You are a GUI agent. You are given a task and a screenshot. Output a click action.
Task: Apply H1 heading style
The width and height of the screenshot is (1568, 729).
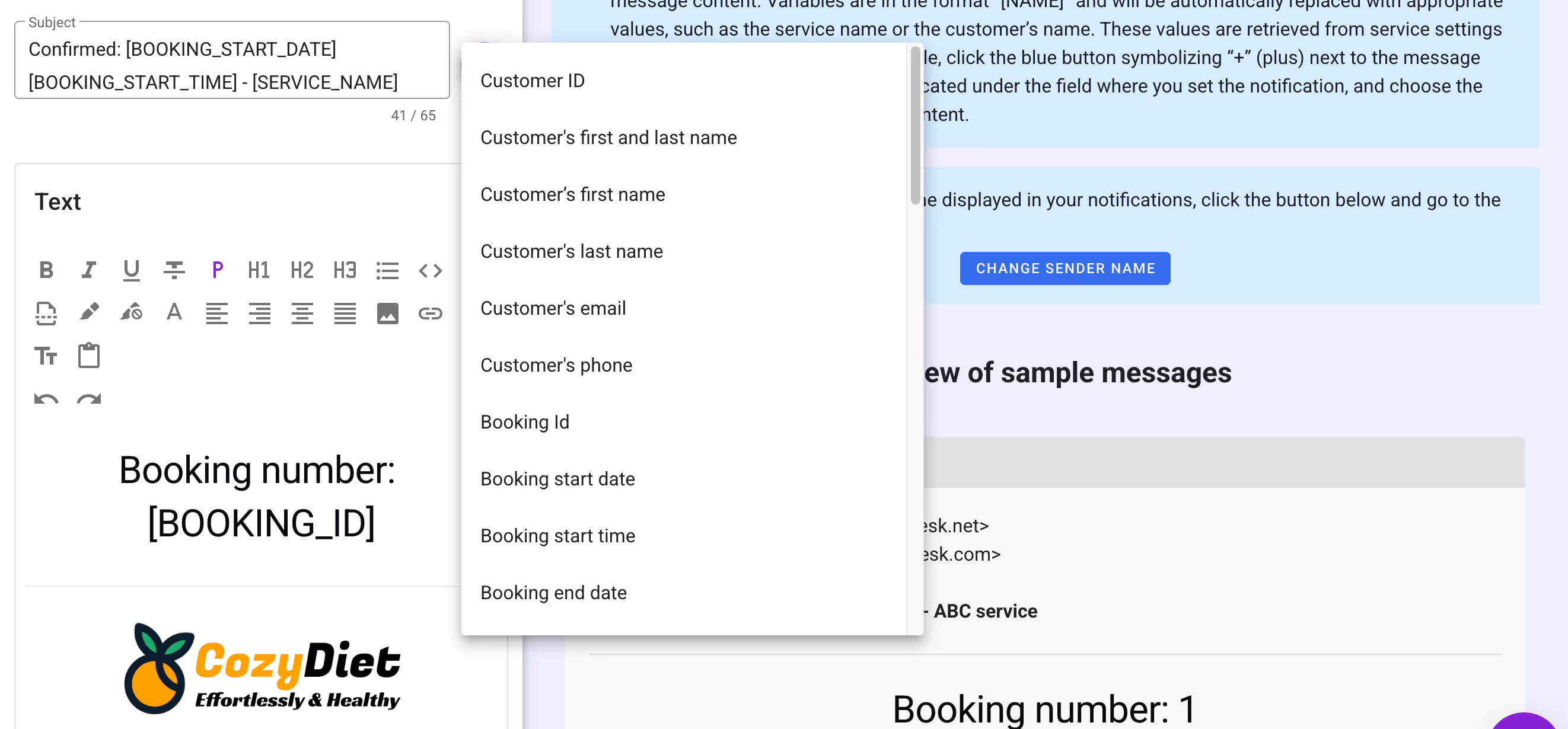pyautogui.click(x=259, y=270)
